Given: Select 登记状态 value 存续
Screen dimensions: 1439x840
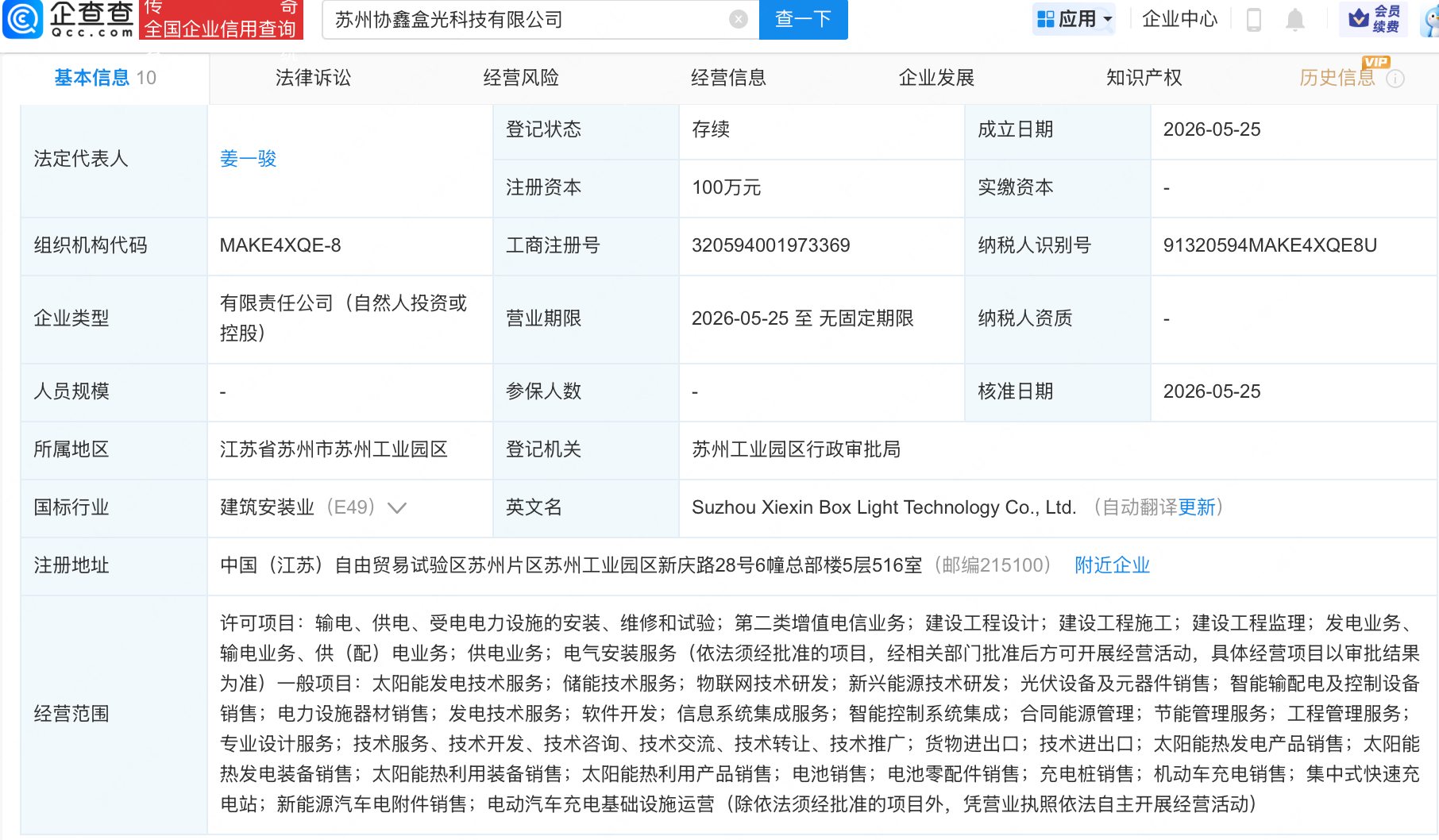Looking at the screenshot, I should click(711, 129).
